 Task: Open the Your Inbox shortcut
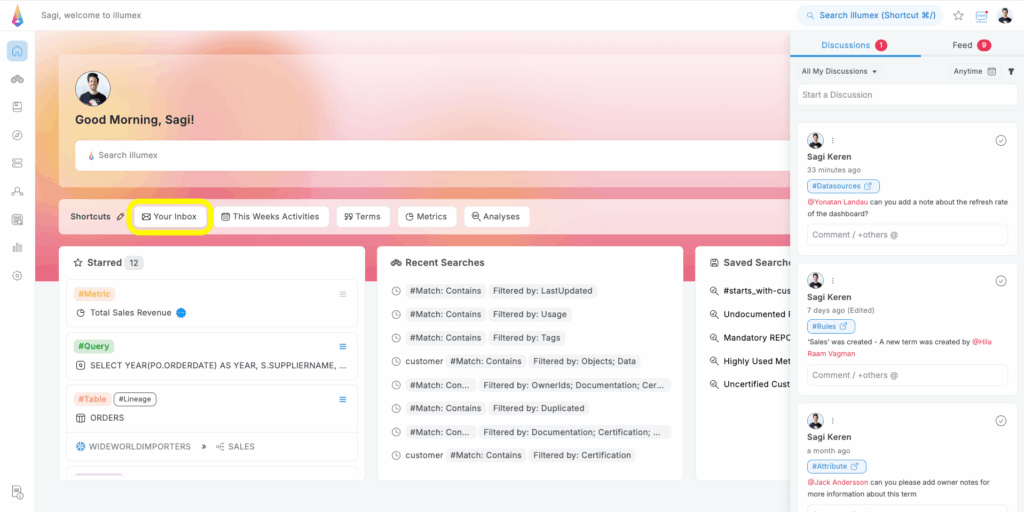click(170, 217)
